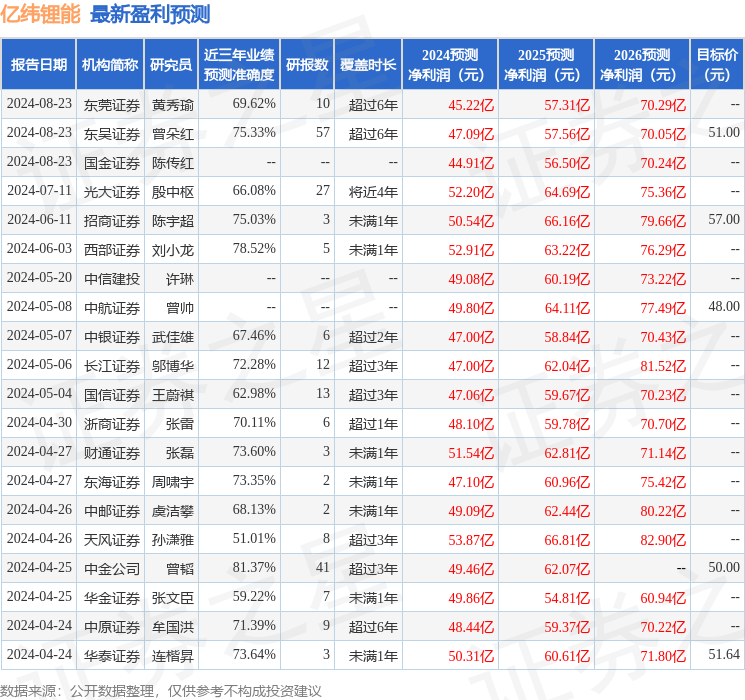Click the 研究员 column header
745x700 pixels.
point(171,65)
